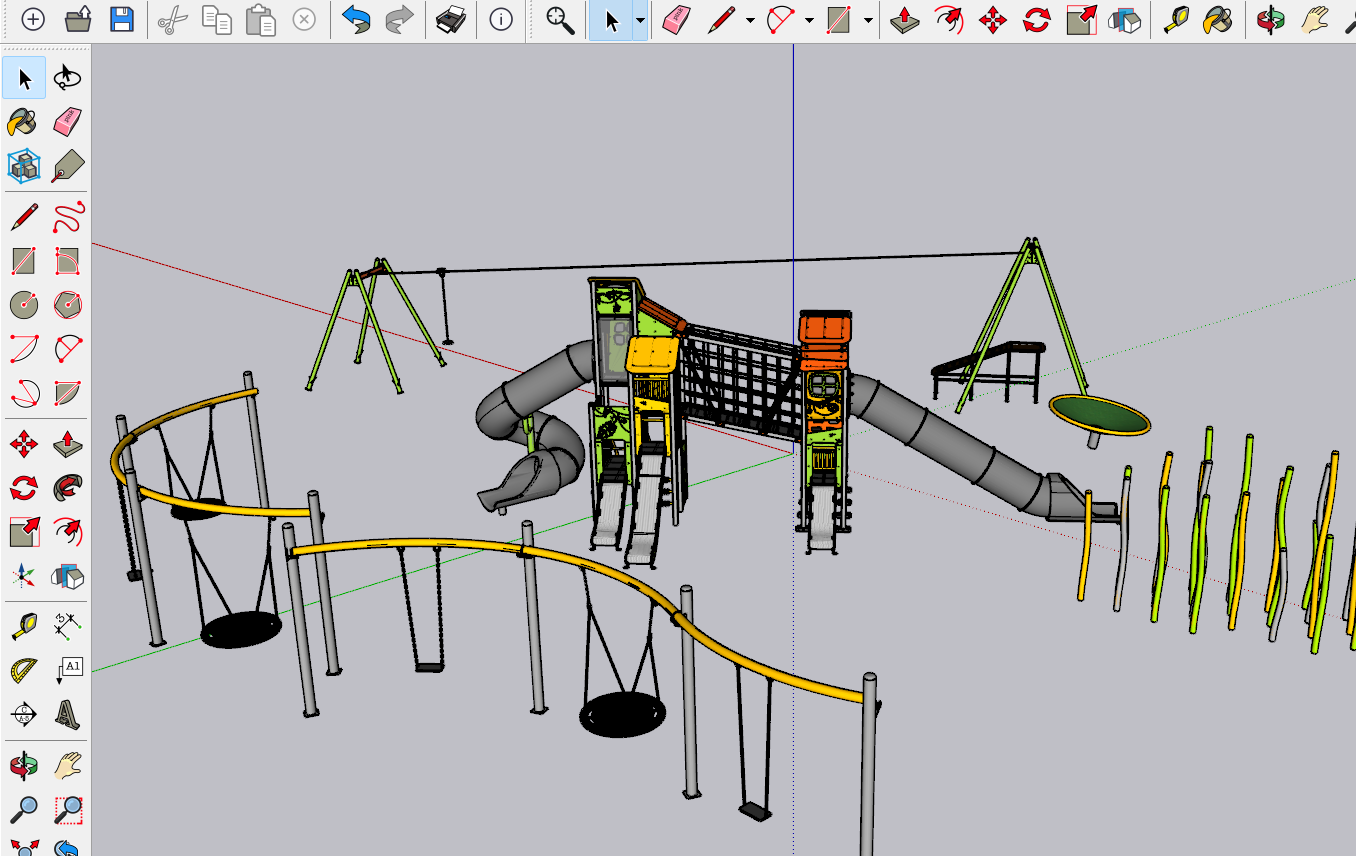Select the Pie tool
Image resolution: width=1356 pixels, height=856 pixels.
68,392
